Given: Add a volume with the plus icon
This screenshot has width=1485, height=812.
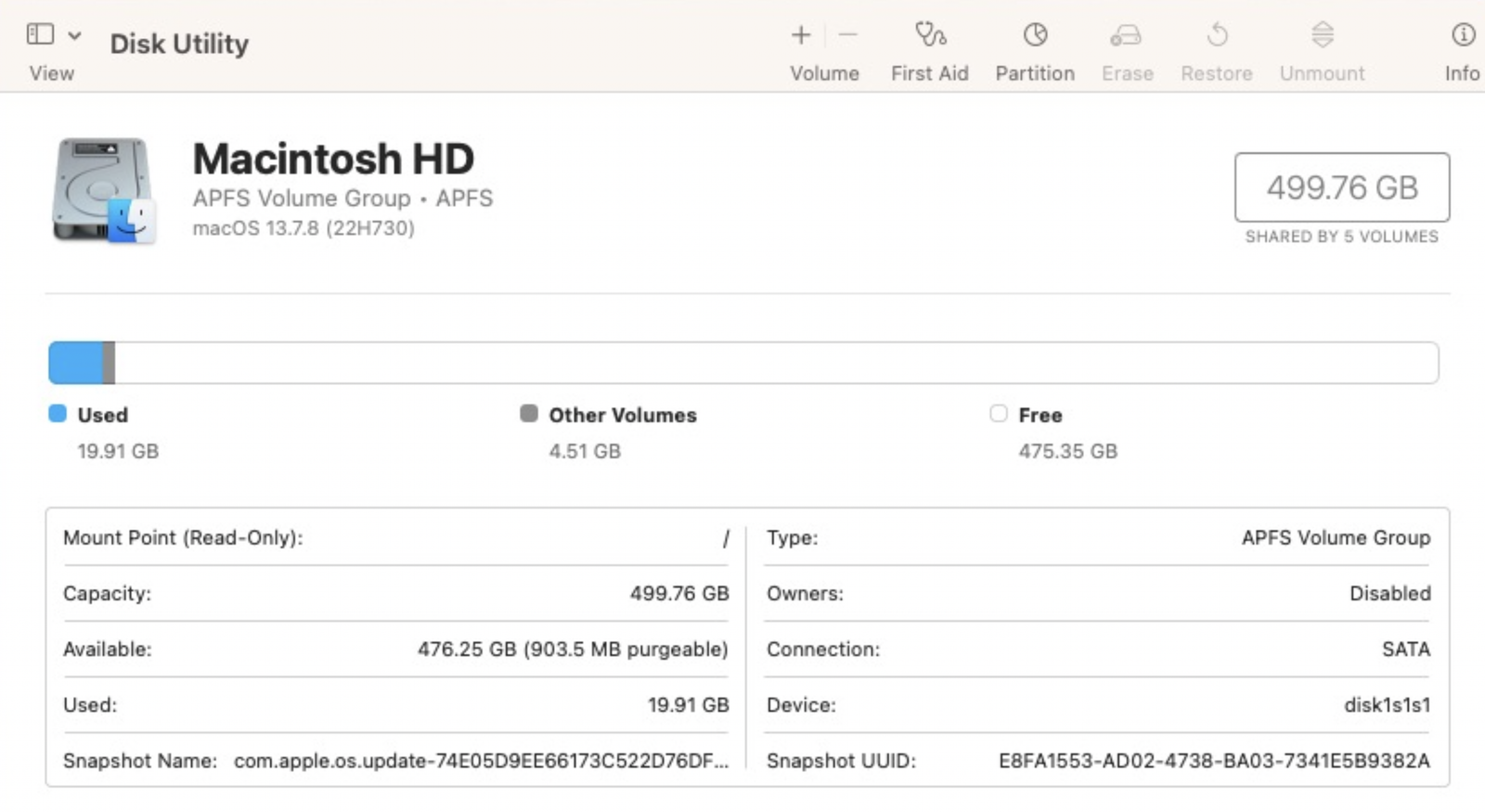Looking at the screenshot, I should point(801,35).
